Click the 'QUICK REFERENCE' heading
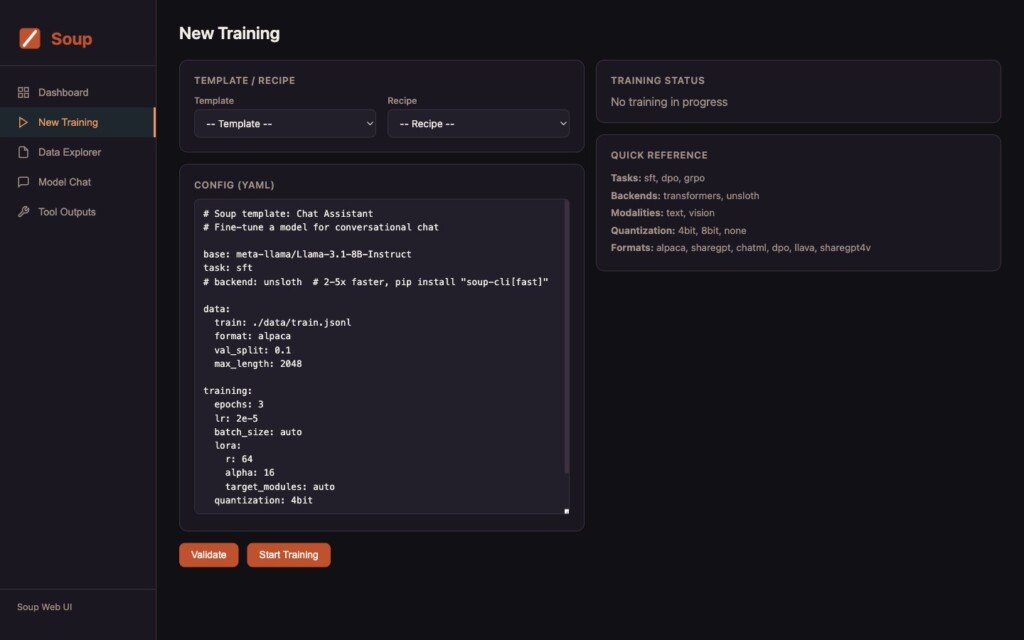Image resolution: width=1024 pixels, height=640 pixels. [659, 155]
